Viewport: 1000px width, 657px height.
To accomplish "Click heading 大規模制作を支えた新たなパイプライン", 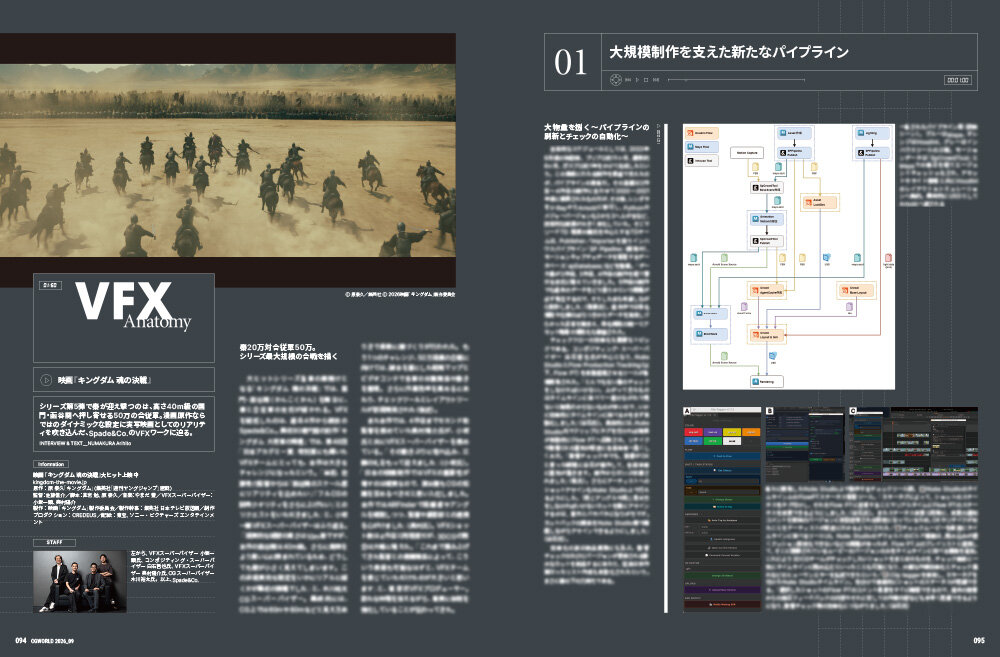I will point(728,52).
